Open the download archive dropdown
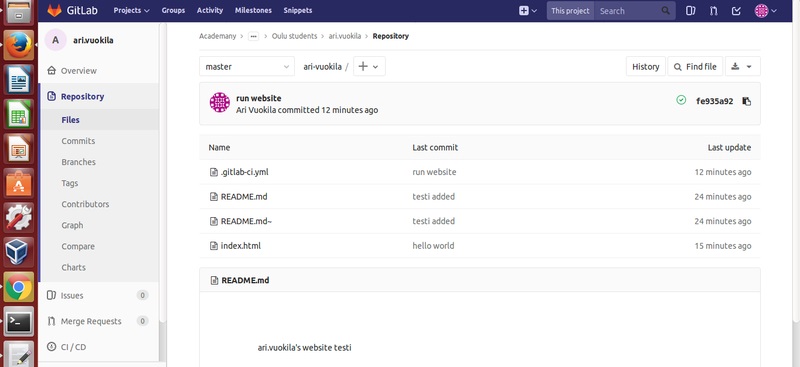Screen dimensions: 800x367 (x=742, y=66)
